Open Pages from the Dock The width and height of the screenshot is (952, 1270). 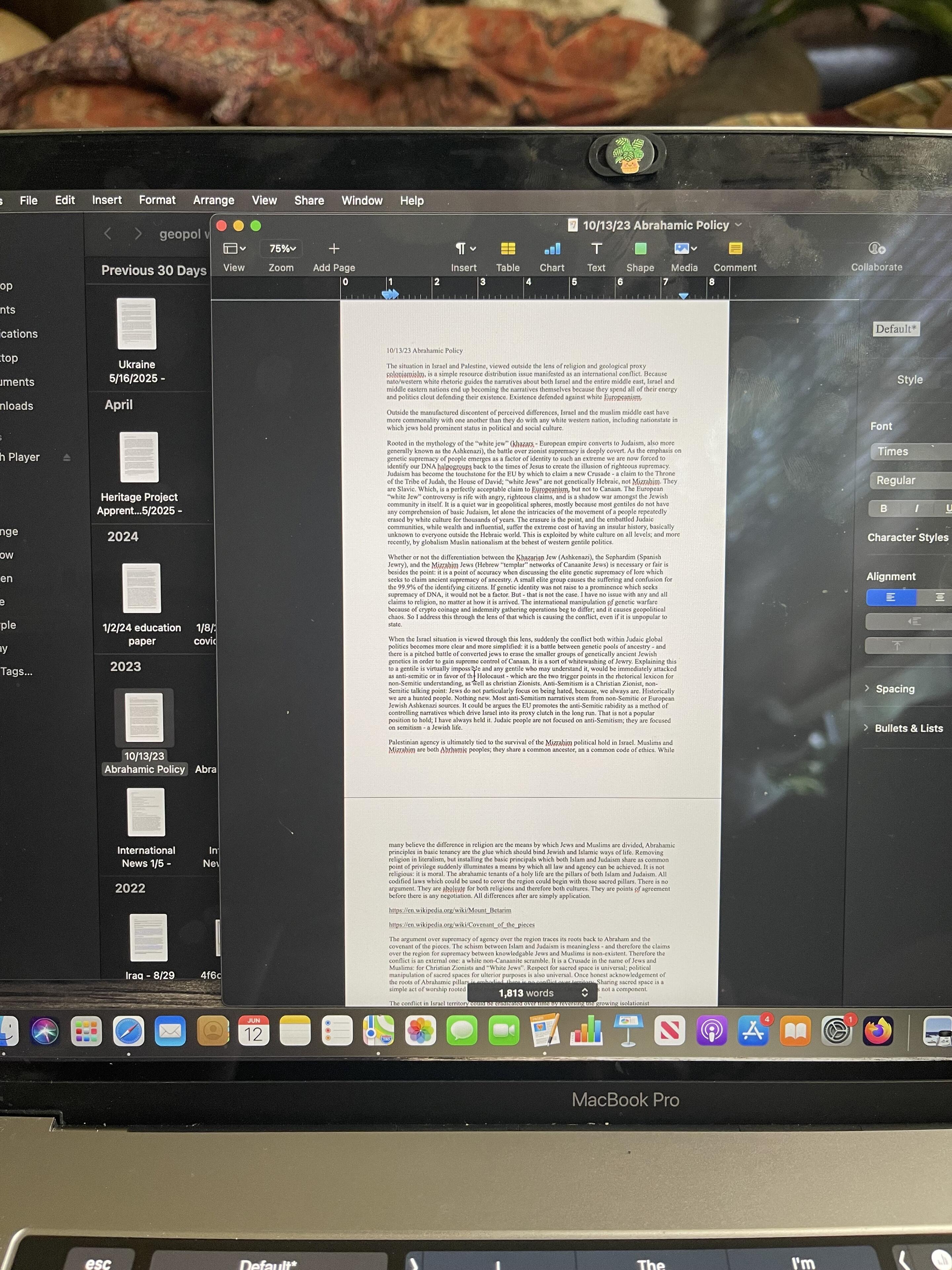(x=545, y=1030)
